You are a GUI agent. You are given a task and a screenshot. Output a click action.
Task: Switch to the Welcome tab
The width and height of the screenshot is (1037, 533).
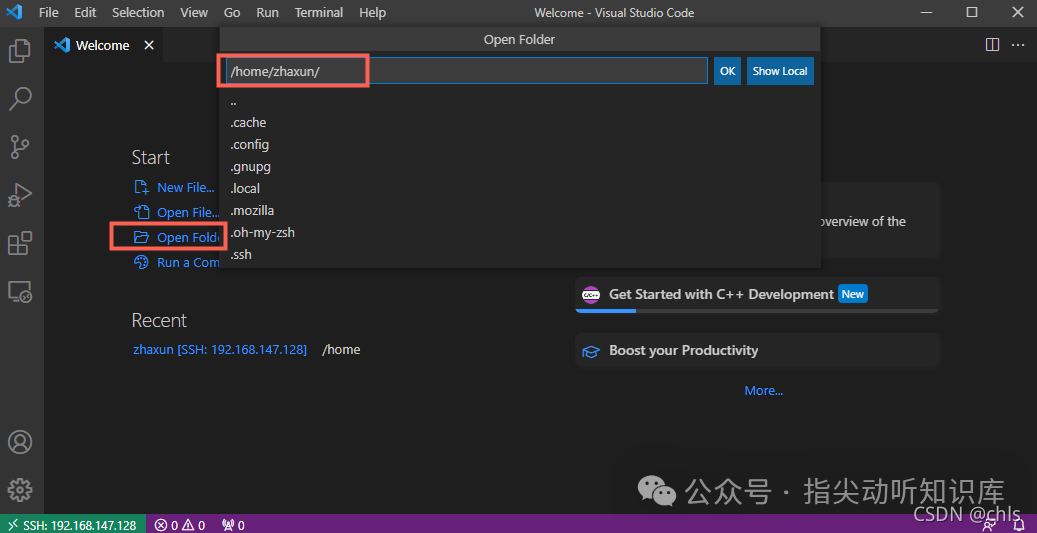coord(103,45)
